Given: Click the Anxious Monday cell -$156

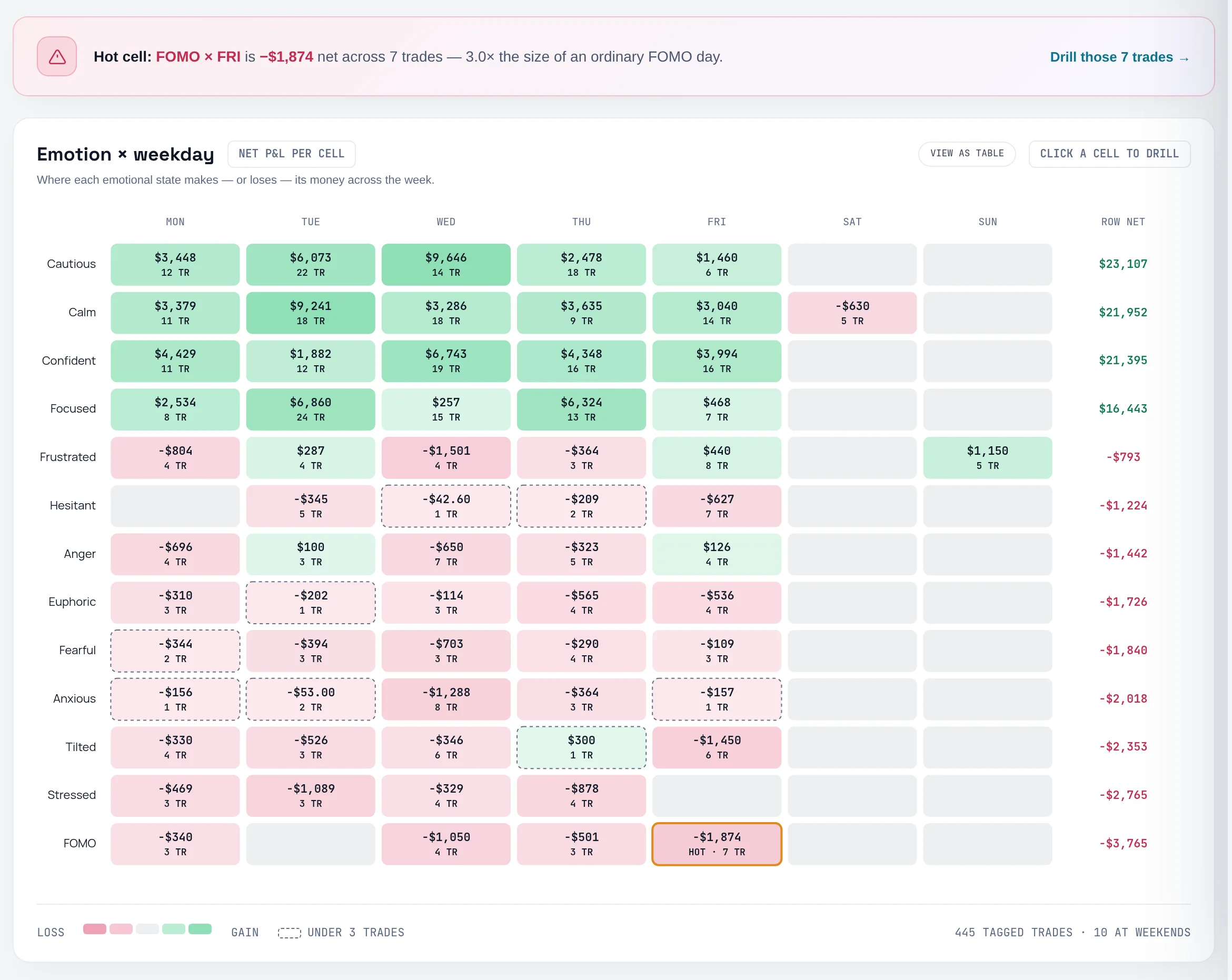Looking at the screenshot, I should pos(175,699).
